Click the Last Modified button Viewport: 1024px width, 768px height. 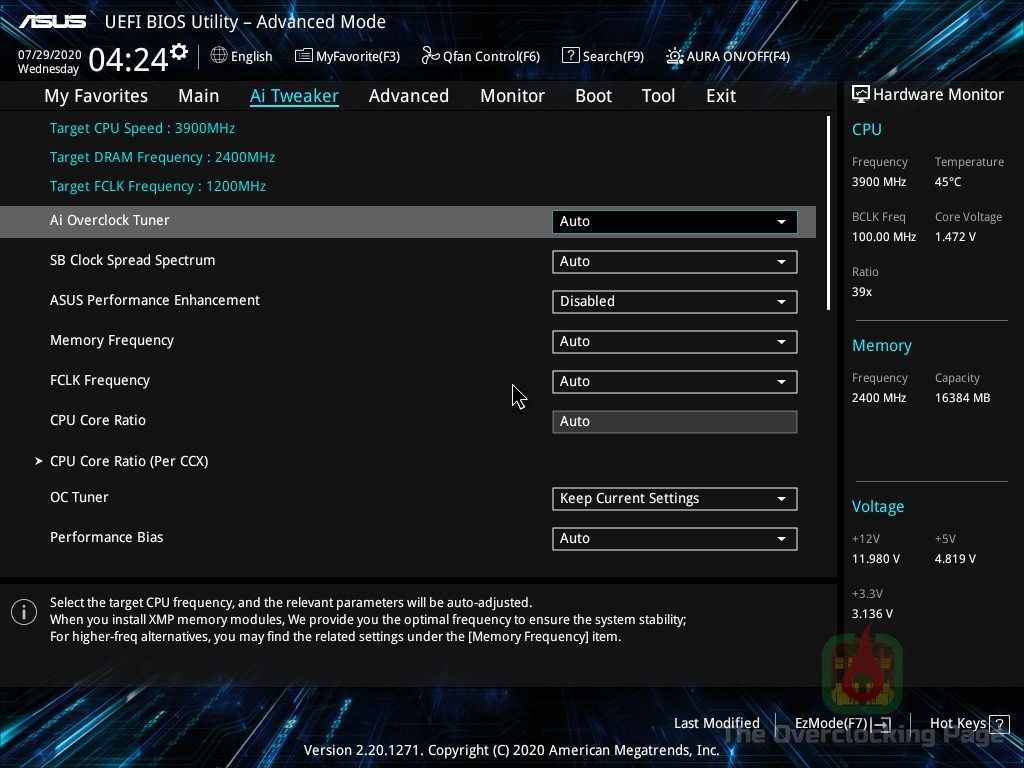pyautogui.click(x=716, y=723)
